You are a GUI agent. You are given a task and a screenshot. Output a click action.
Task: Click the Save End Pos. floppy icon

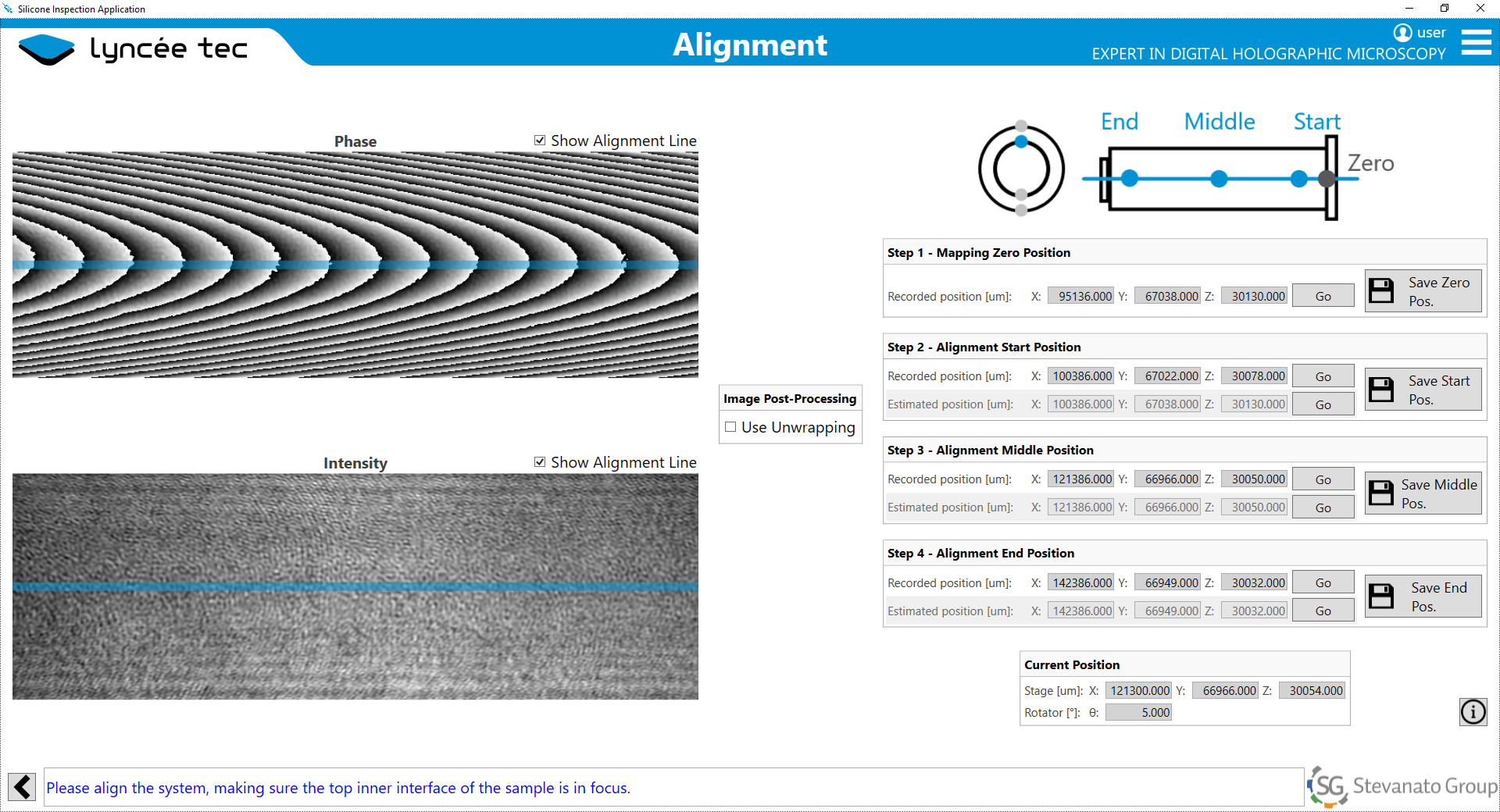point(1381,597)
